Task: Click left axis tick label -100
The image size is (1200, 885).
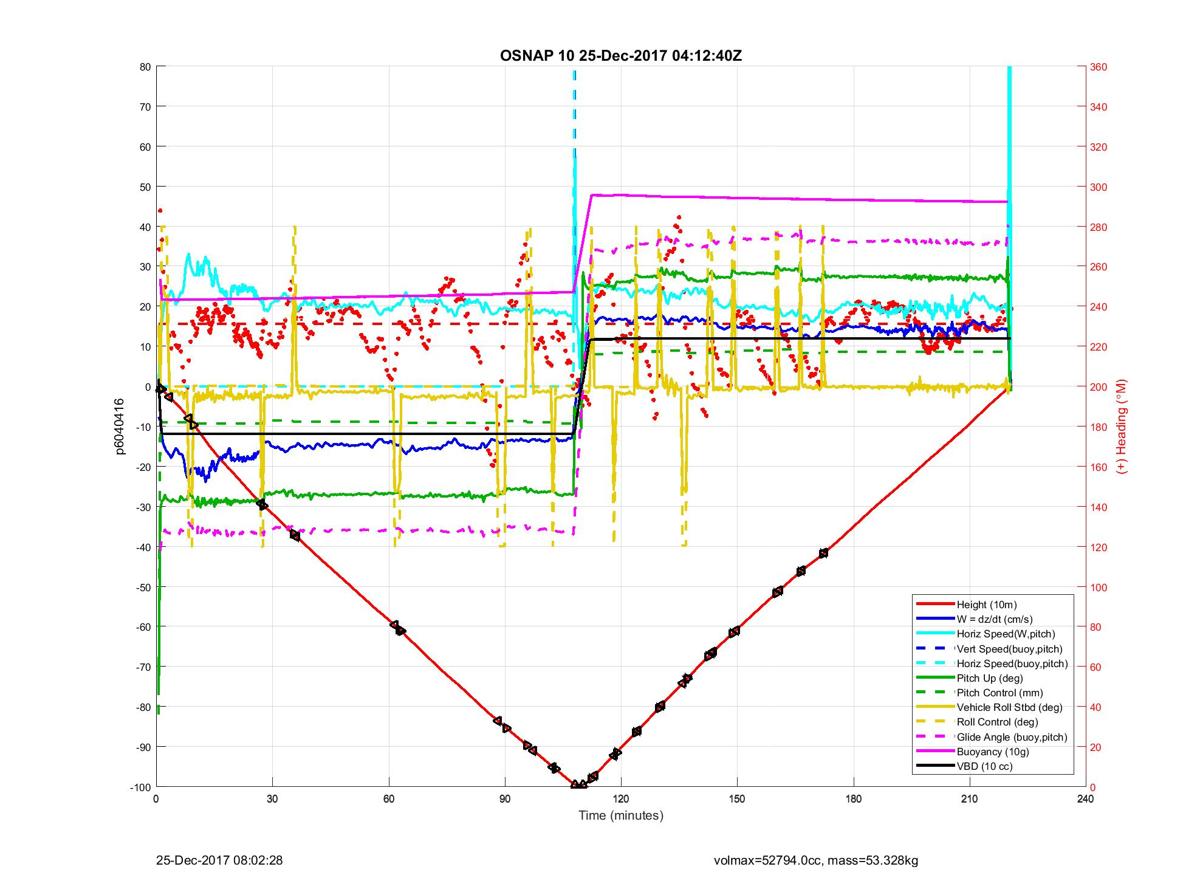Action: coord(139,787)
